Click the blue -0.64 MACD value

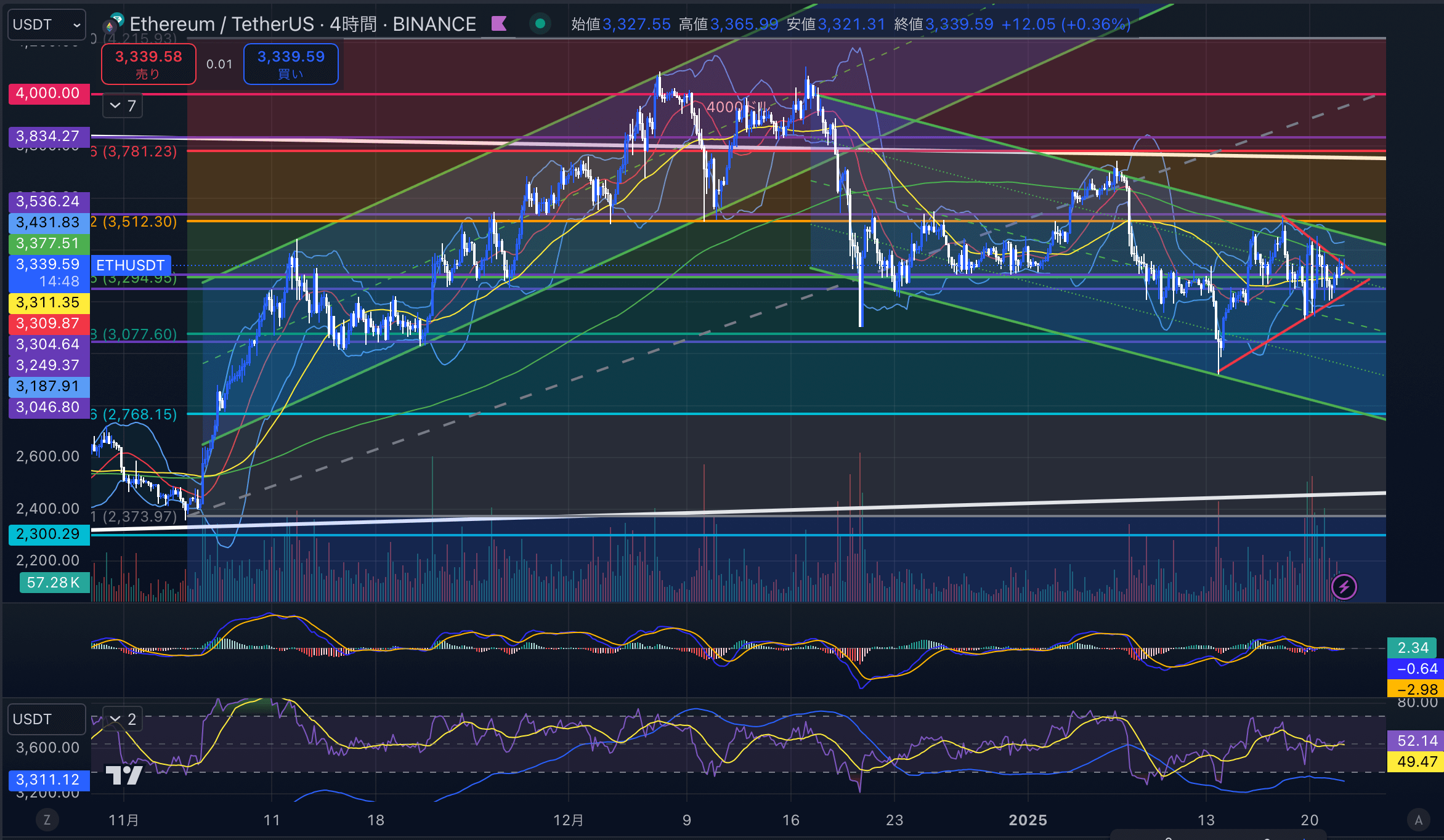tap(1415, 669)
